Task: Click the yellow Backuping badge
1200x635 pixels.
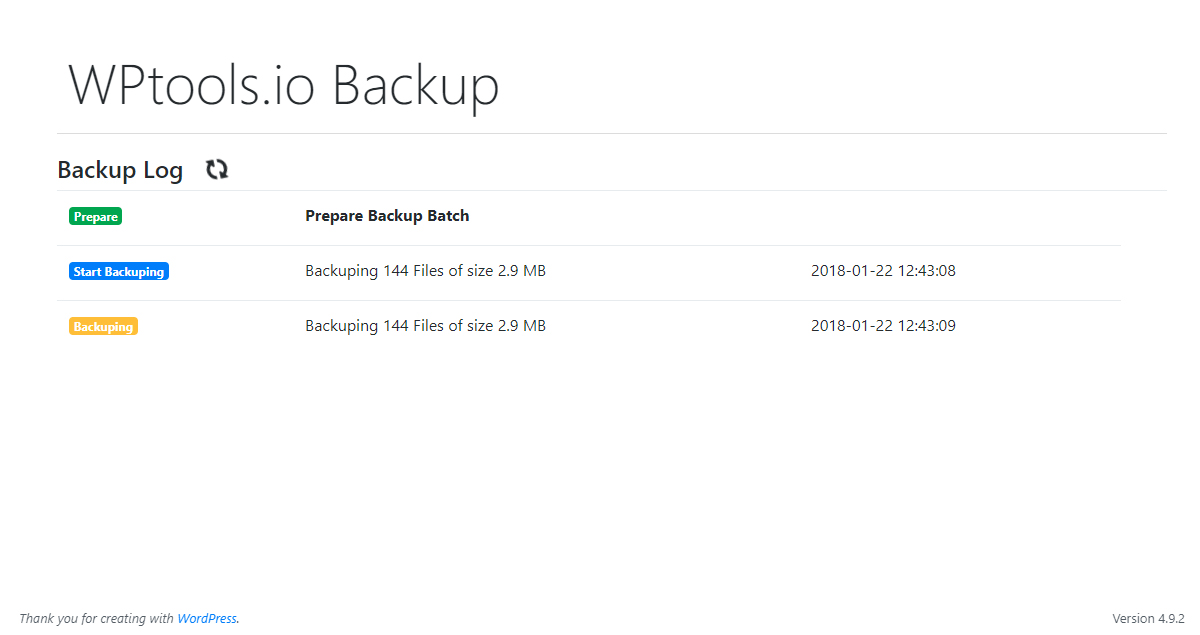Action: pos(103,326)
